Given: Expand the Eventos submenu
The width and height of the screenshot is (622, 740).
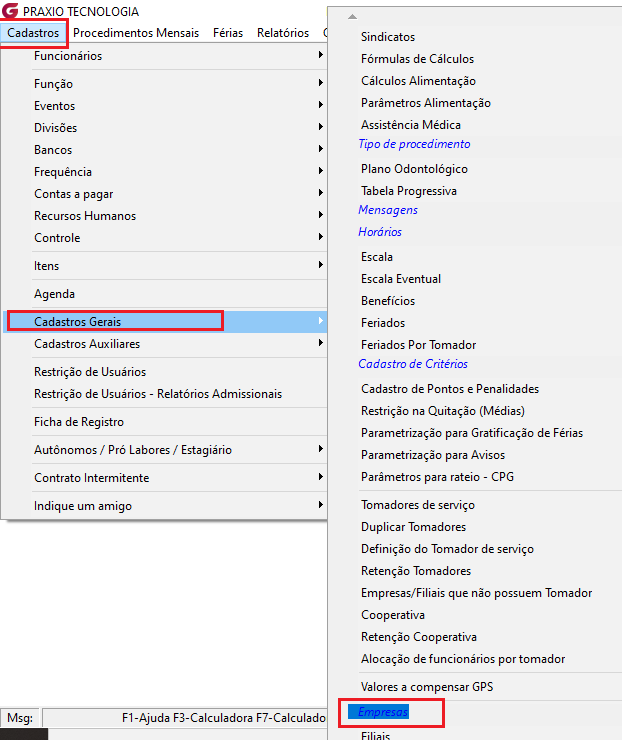Looking at the screenshot, I should (165, 106).
